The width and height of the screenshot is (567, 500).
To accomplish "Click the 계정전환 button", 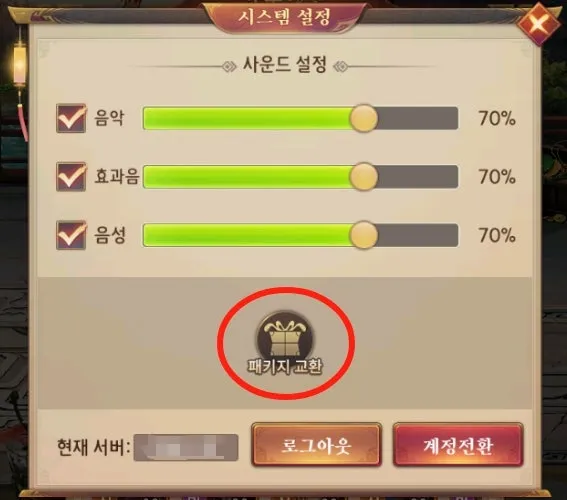I will point(458,445).
